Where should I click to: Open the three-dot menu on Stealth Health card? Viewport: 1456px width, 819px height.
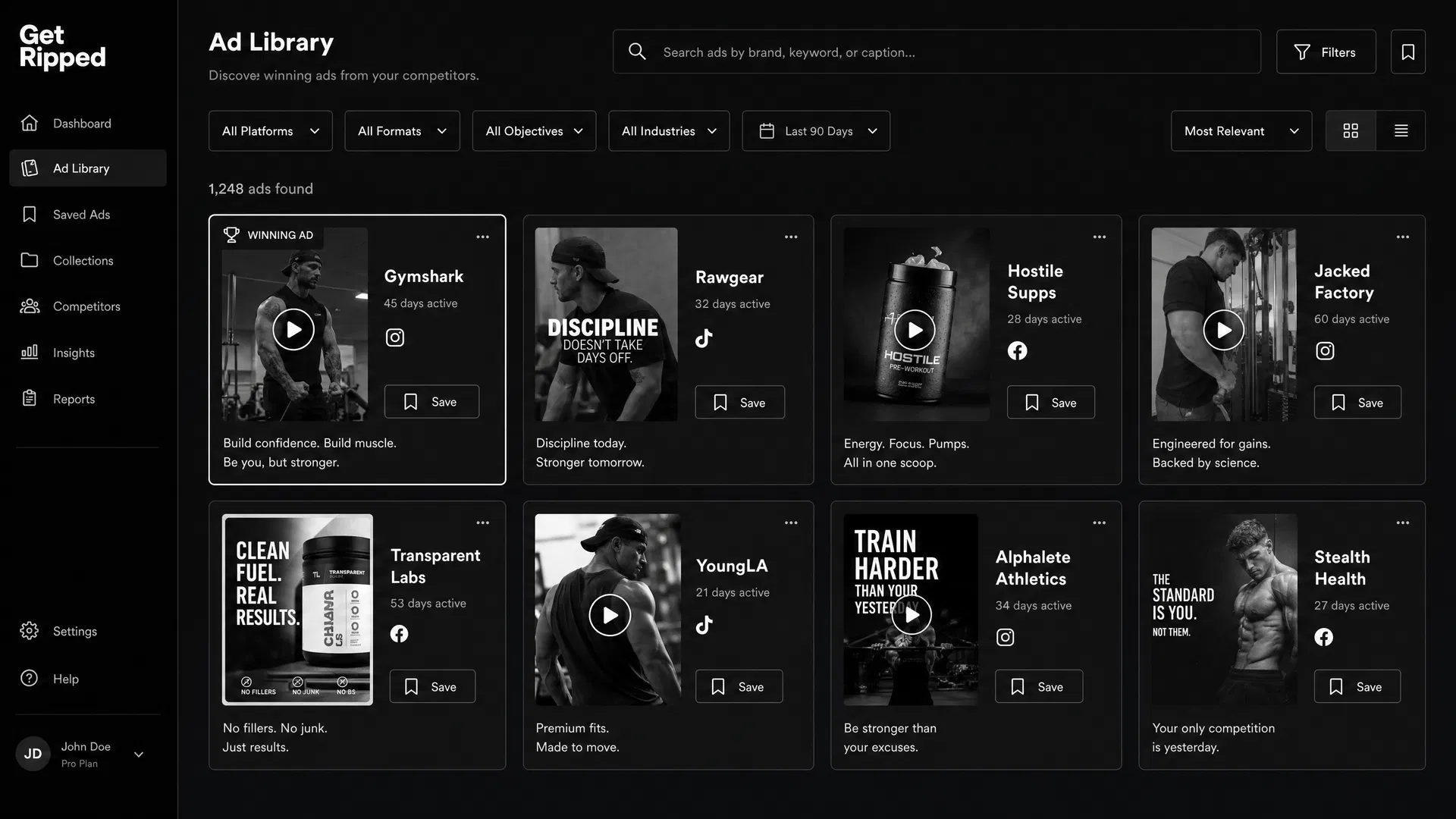click(x=1403, y=522)
